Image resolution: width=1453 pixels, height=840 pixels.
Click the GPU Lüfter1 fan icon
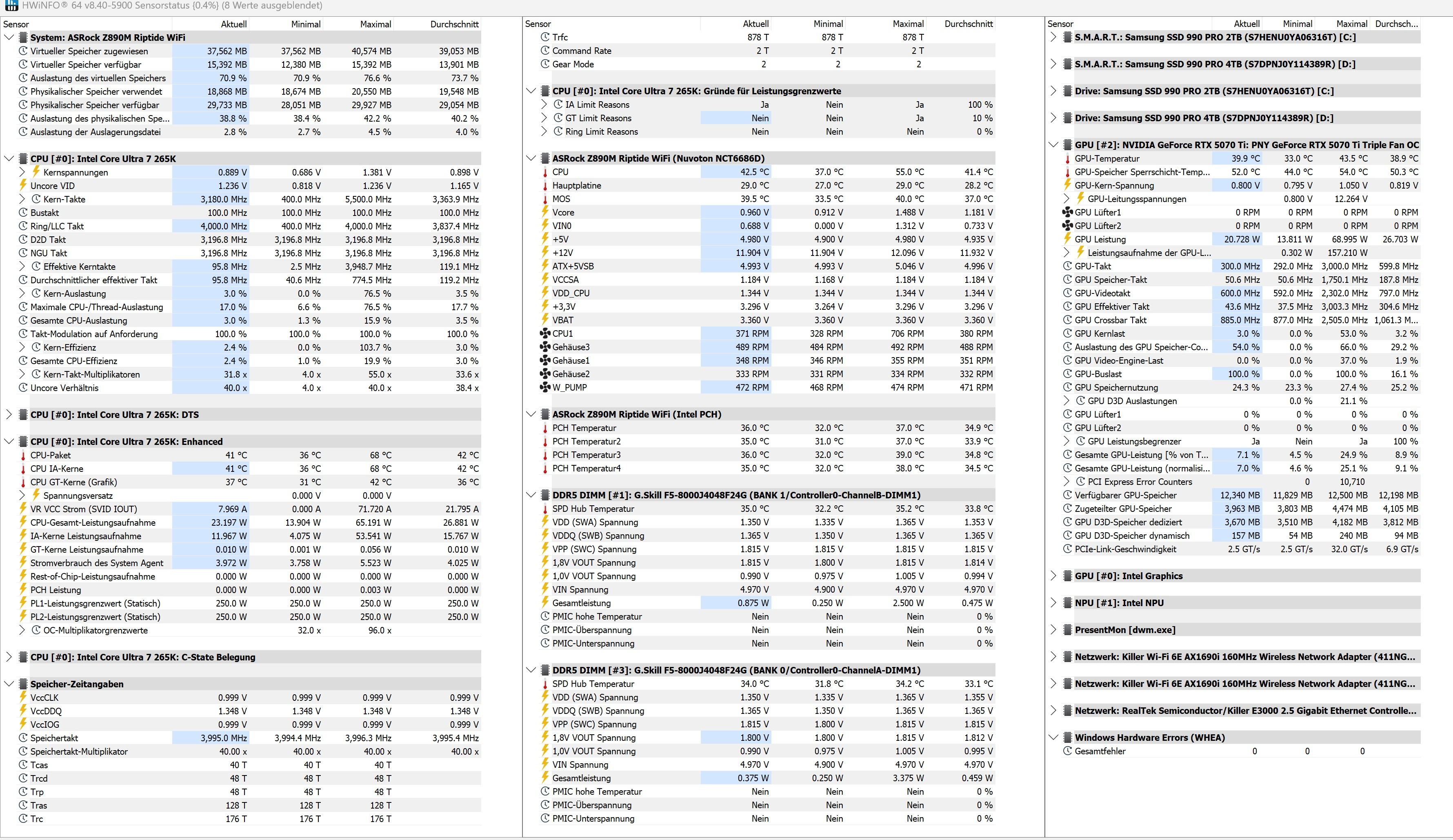[x=1067, y=212]
